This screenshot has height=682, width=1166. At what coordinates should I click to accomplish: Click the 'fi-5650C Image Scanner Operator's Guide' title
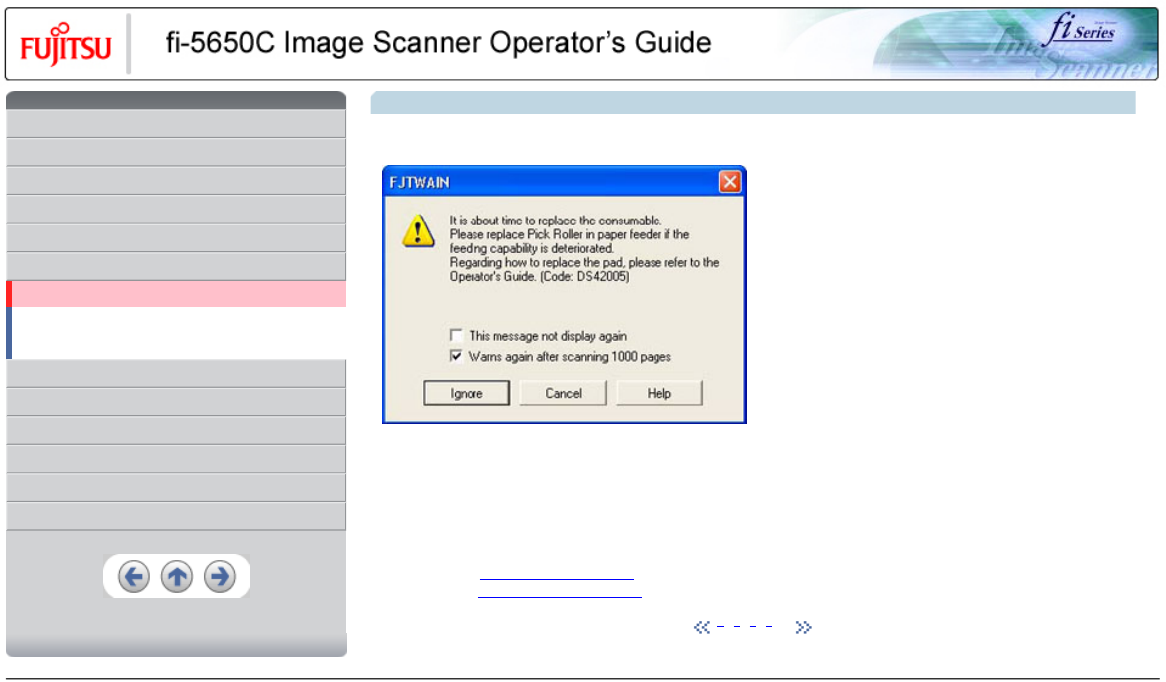click(x=438, y=42)
